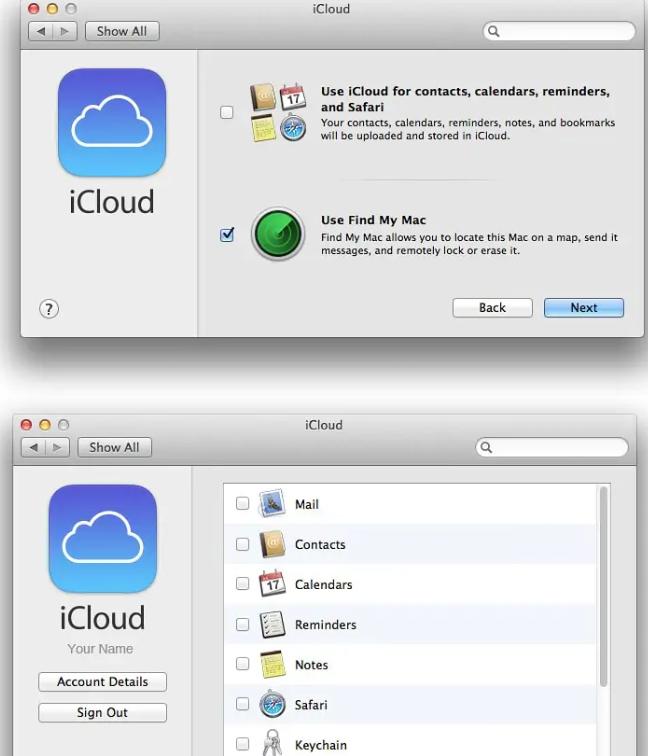Click the Keychain keys icon
The width and height of the screenshot is (648, 756).
(x=272, y=742)
